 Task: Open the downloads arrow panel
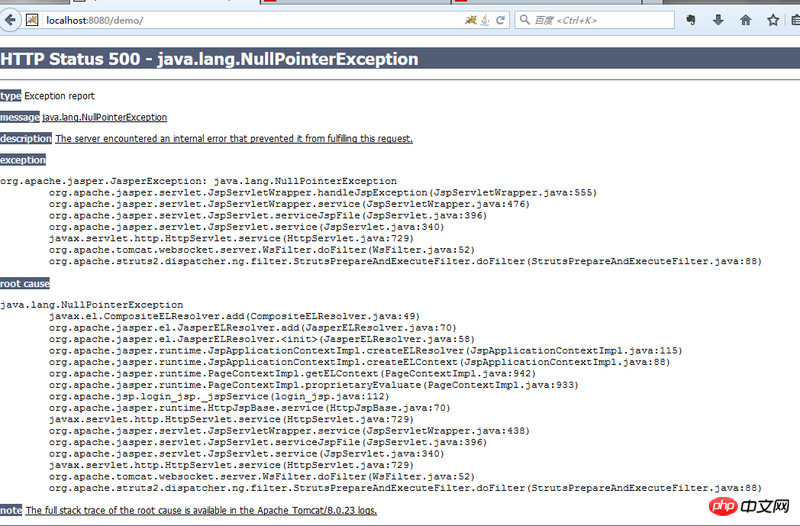pyautogui.click(x=718, y=20)
